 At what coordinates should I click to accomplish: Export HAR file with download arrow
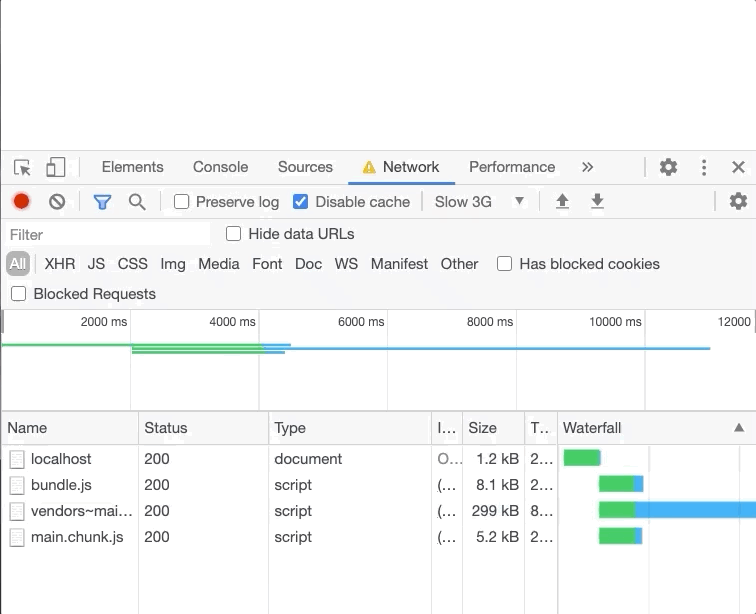pyautogui.click(x=597, y=202)
